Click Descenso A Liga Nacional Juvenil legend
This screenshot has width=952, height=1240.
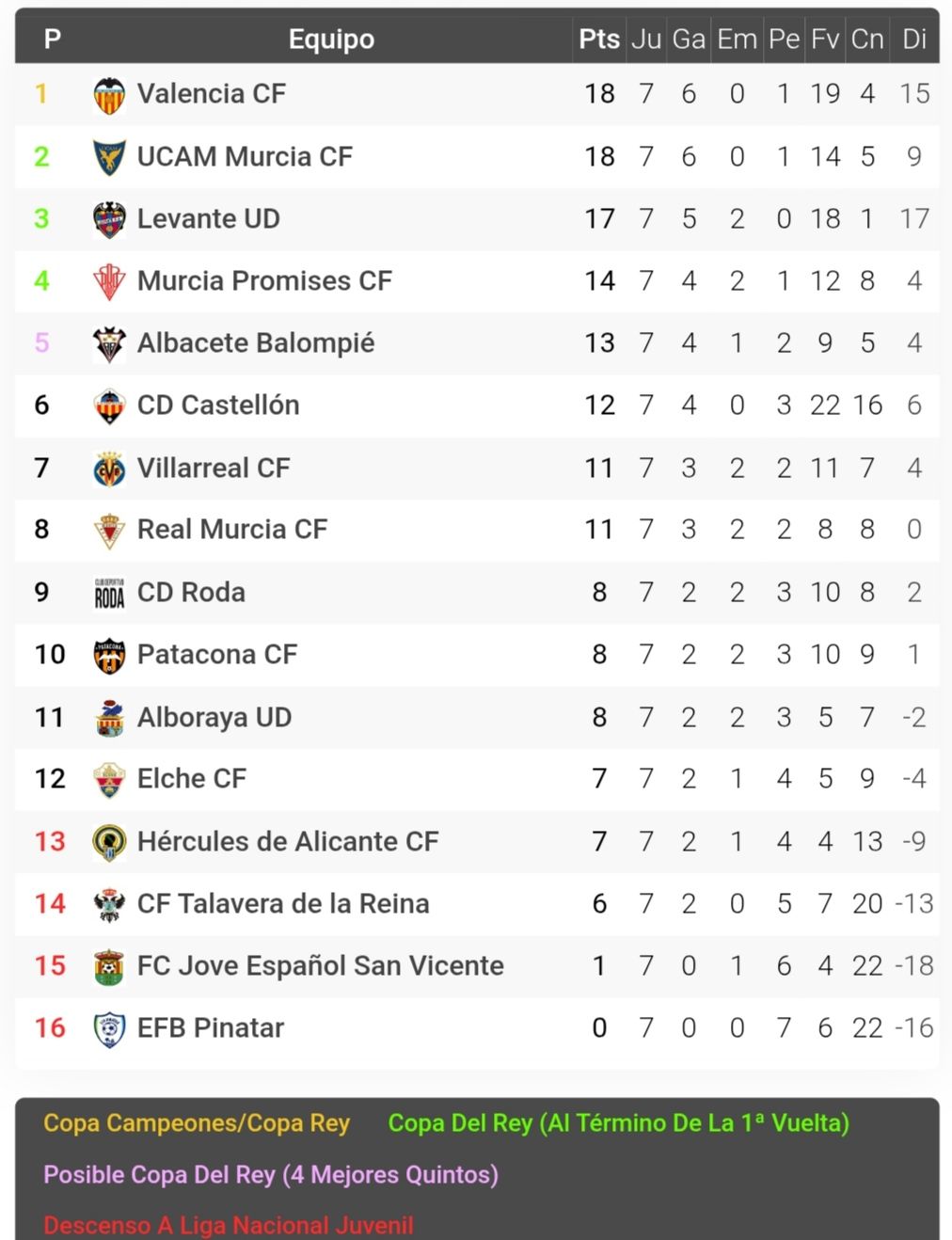[229, 1225]
